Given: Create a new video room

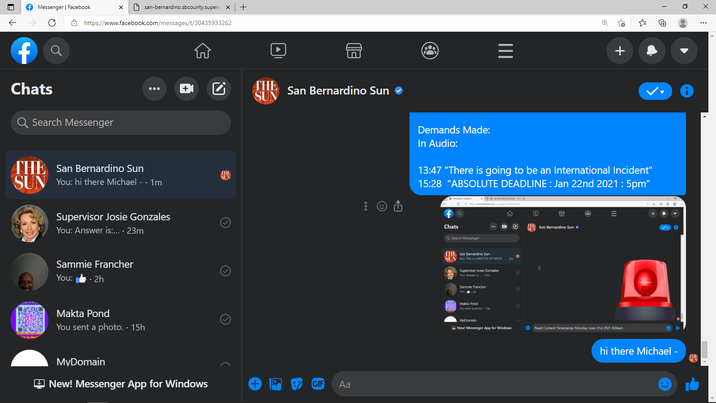Looking at the screenshot, I should click(x=186, y=89).
